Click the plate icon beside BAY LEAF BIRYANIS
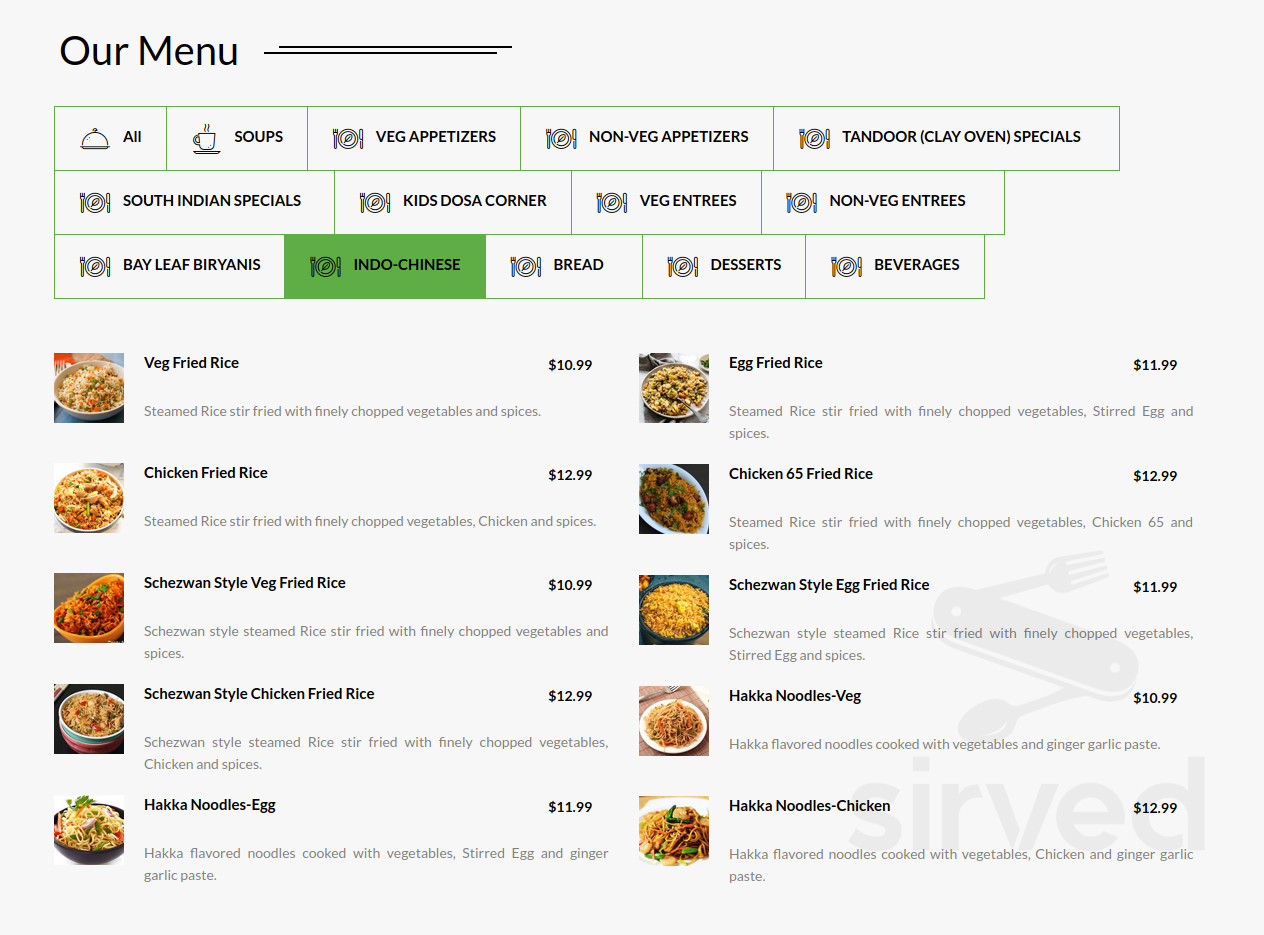 [93, 265]
